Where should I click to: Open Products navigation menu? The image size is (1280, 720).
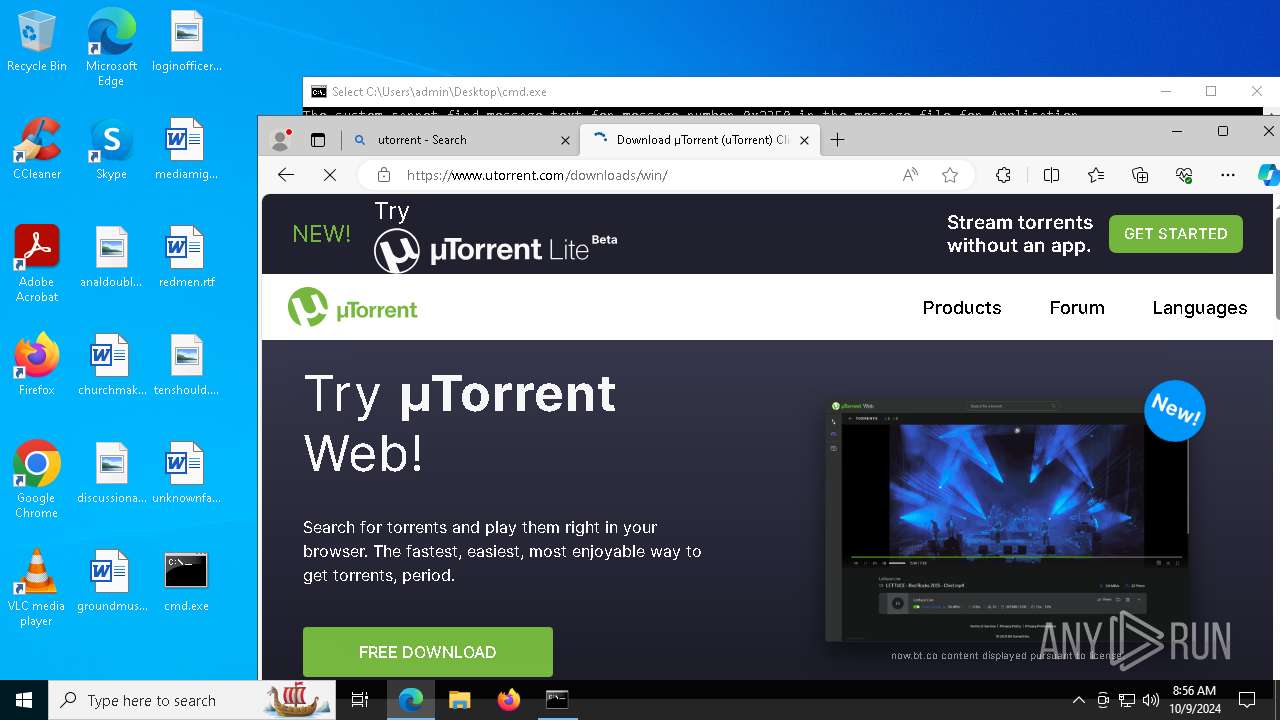[x=962, y=308]
